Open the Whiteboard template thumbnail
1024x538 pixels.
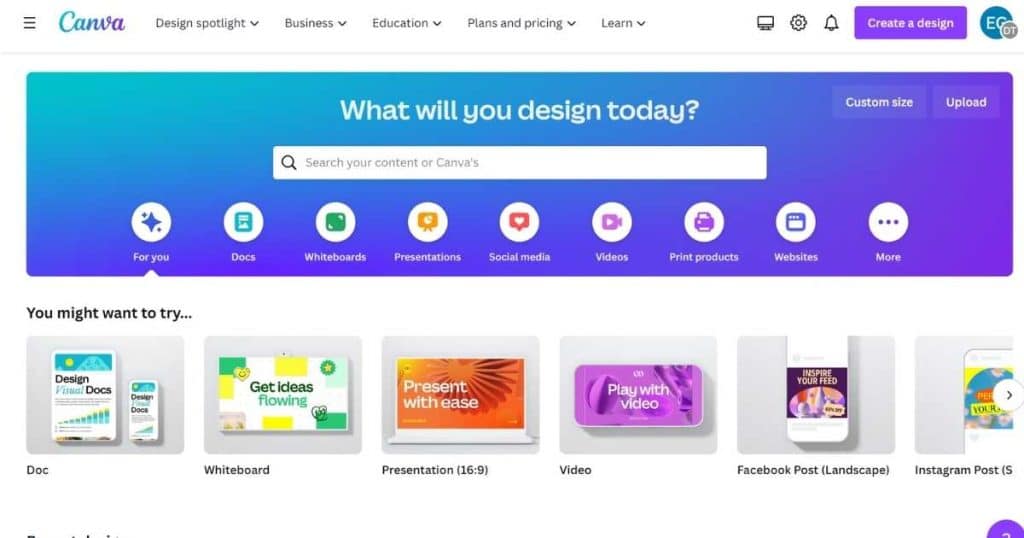283,395
